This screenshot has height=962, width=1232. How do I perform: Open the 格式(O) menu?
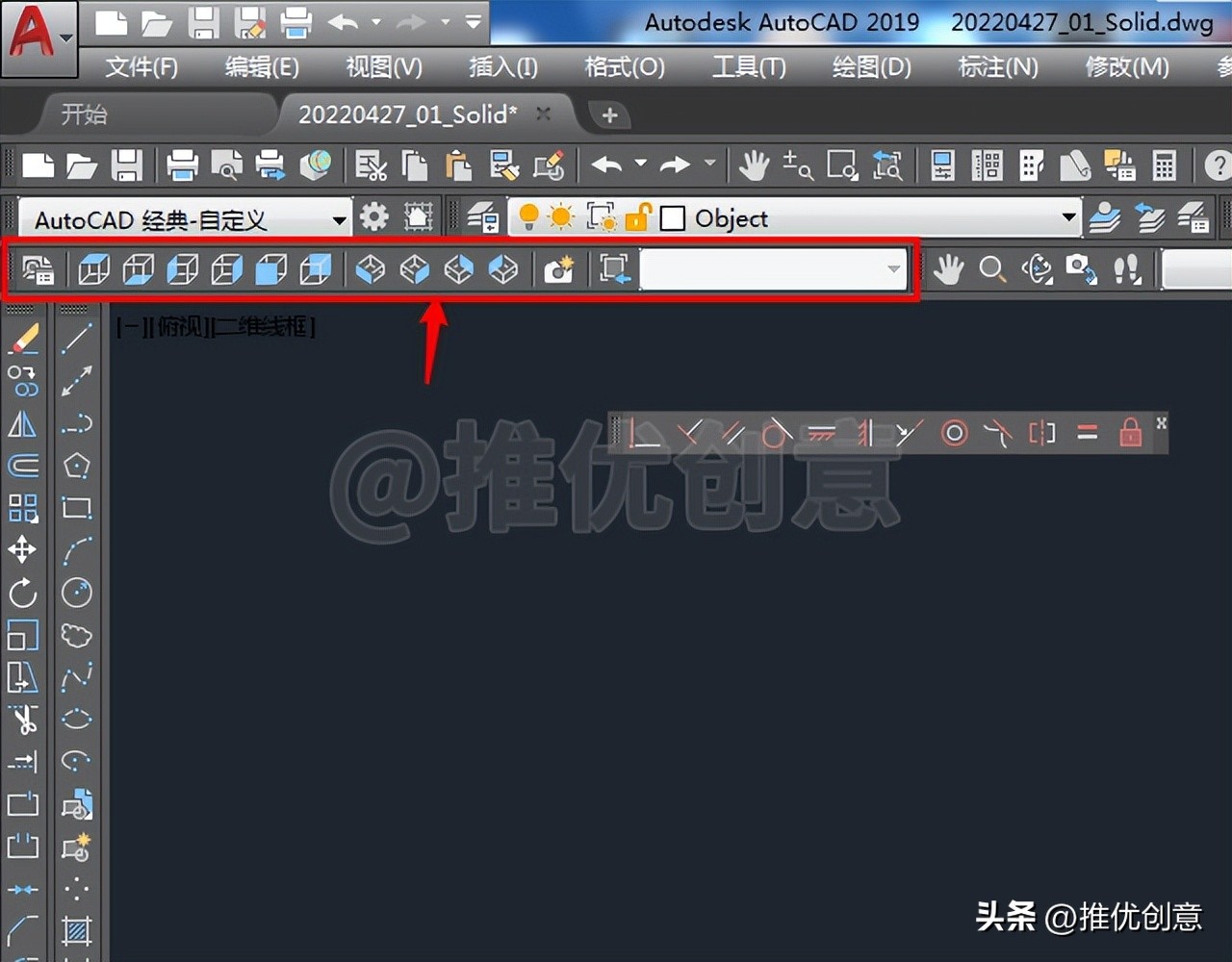(x=623, y=67)
